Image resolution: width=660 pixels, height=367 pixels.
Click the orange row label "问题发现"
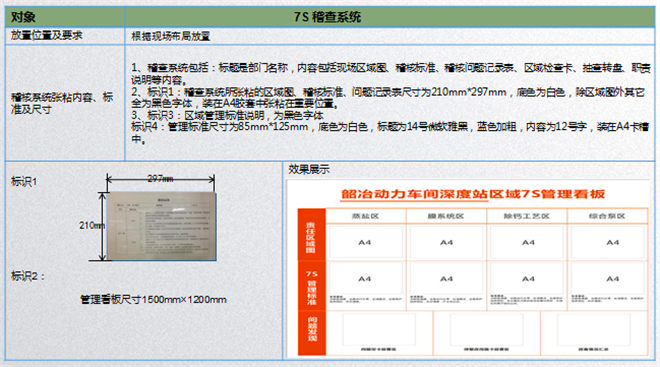coord(311,334)
